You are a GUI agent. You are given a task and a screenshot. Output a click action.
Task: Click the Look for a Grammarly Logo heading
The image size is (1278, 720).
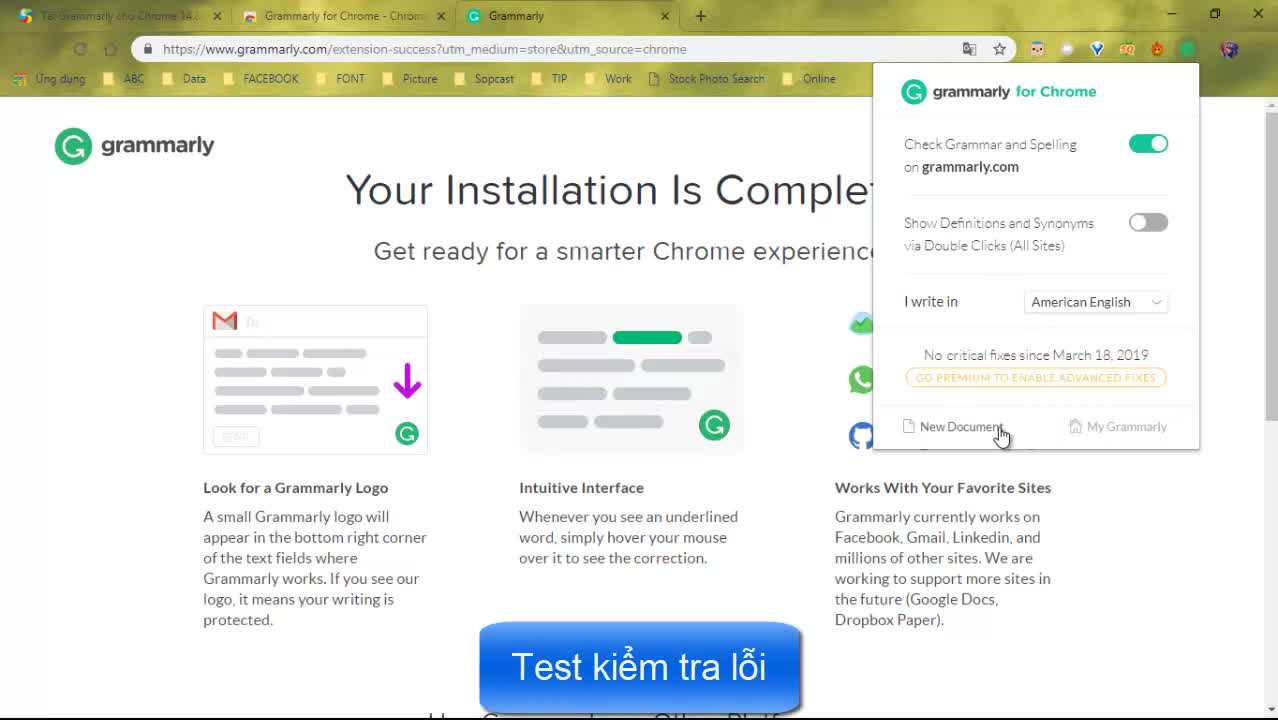[x=296, y=488]
